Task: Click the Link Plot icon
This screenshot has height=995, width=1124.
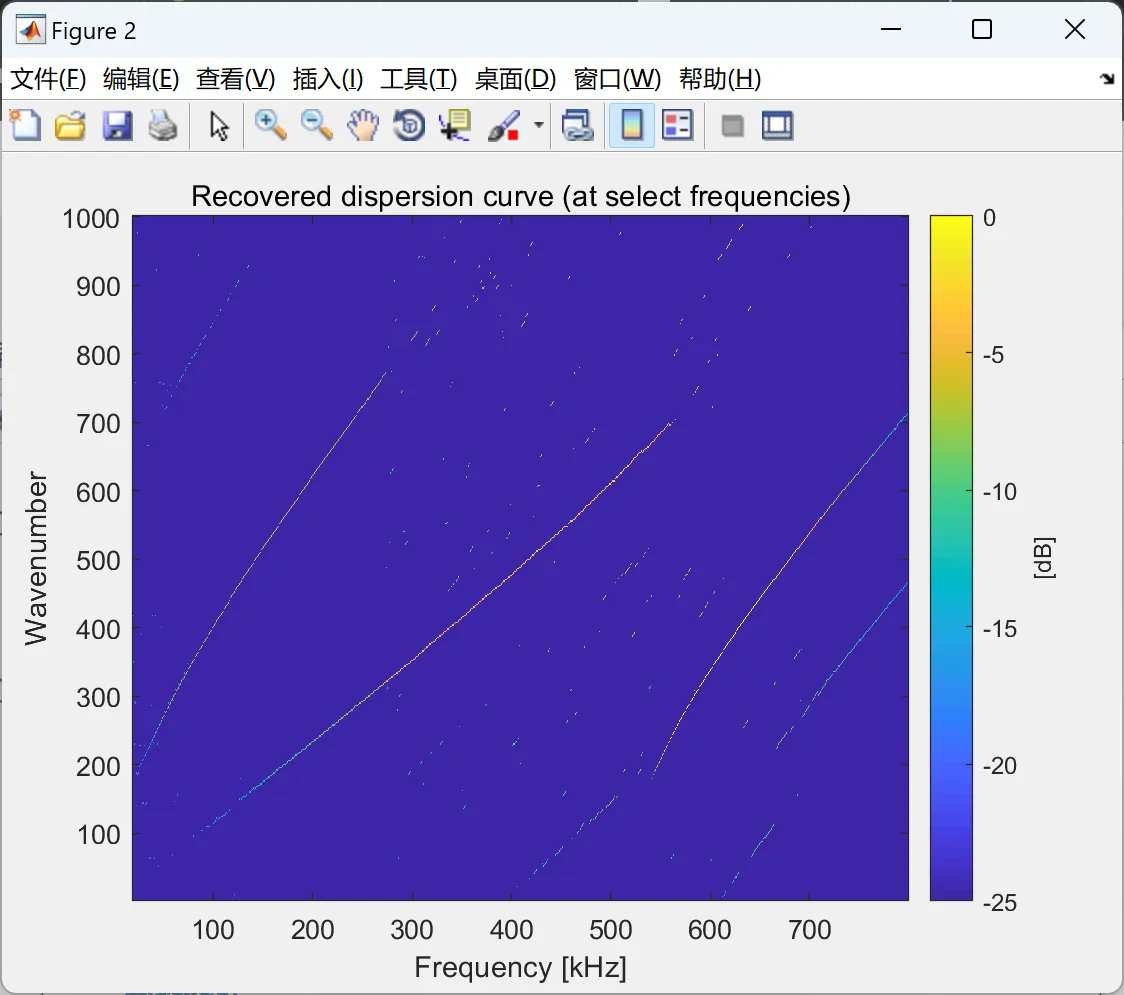Action: click(x=578, y=125)
